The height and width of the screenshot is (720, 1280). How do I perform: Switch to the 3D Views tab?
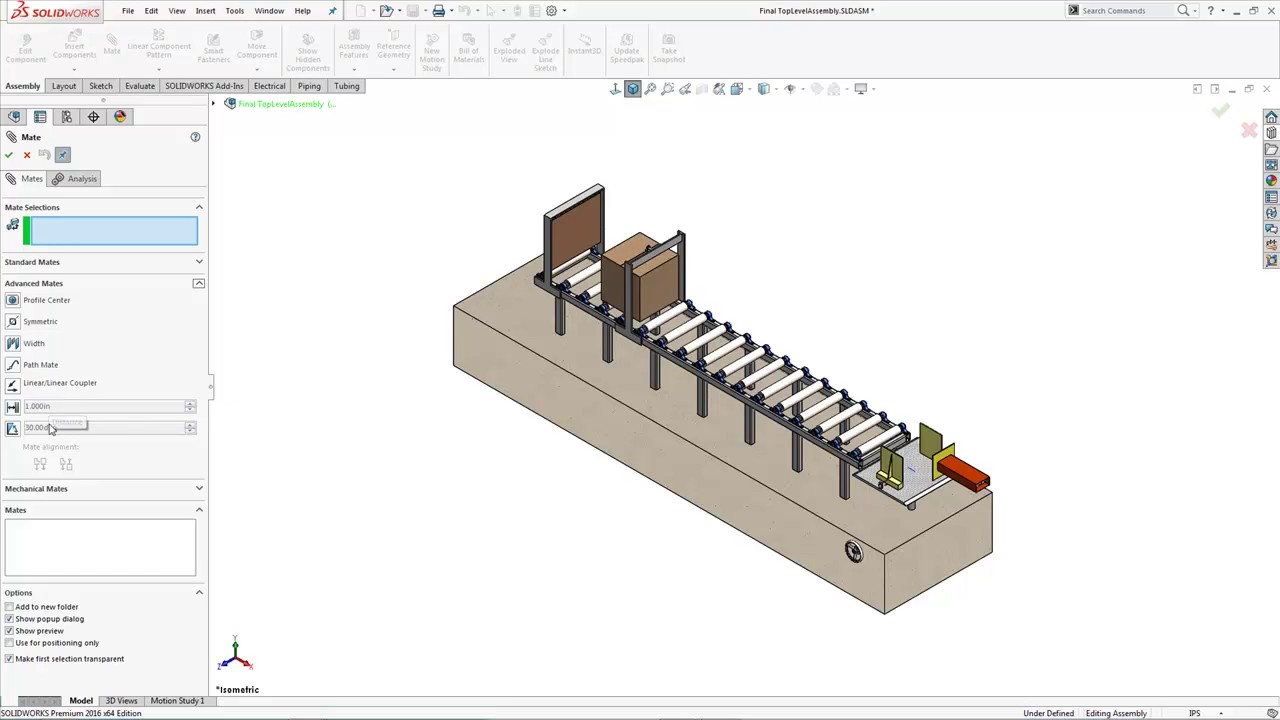121,701
